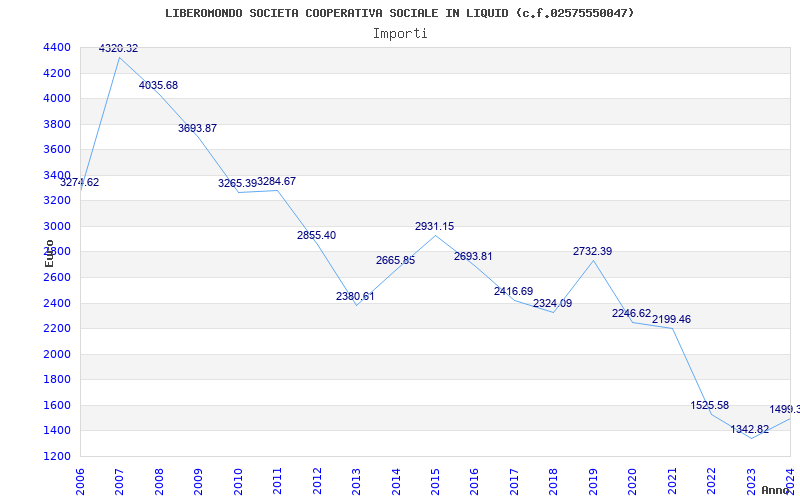Click the 2015 x-axis year label

435,481
